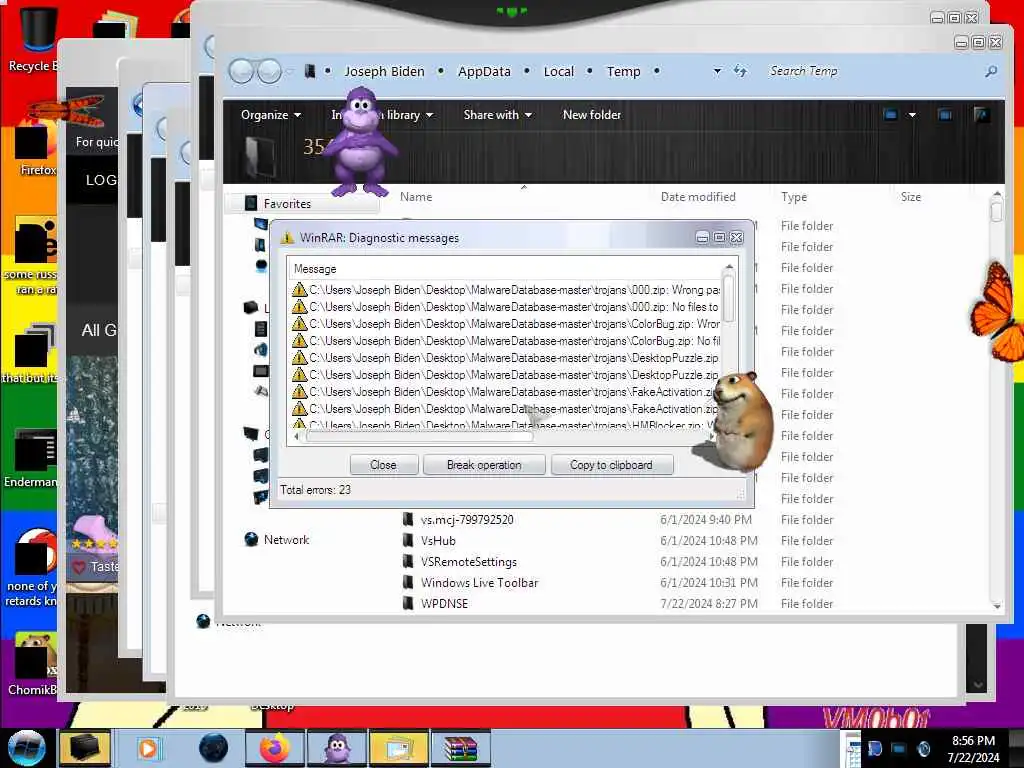
Task: Select Favorites in the navigation pane
Action: 287,204
